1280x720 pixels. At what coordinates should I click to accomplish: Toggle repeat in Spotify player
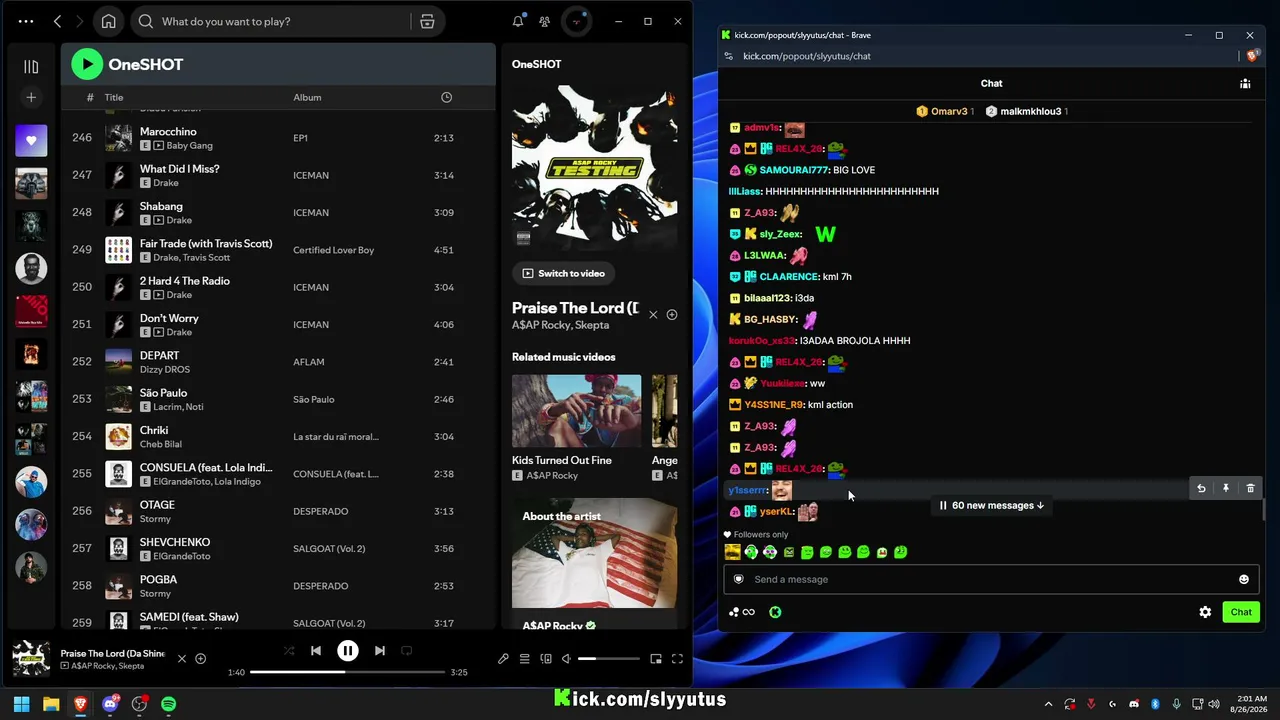click(407, 650)
